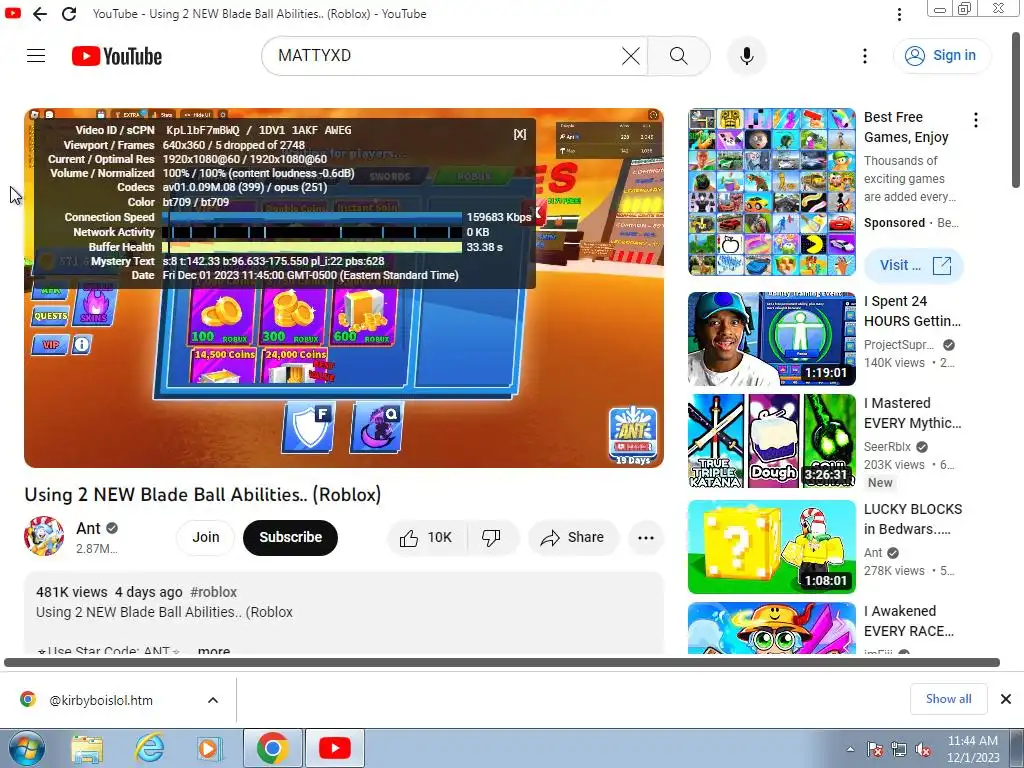Reload the page with the refresh icon

[x=69, y=14]
